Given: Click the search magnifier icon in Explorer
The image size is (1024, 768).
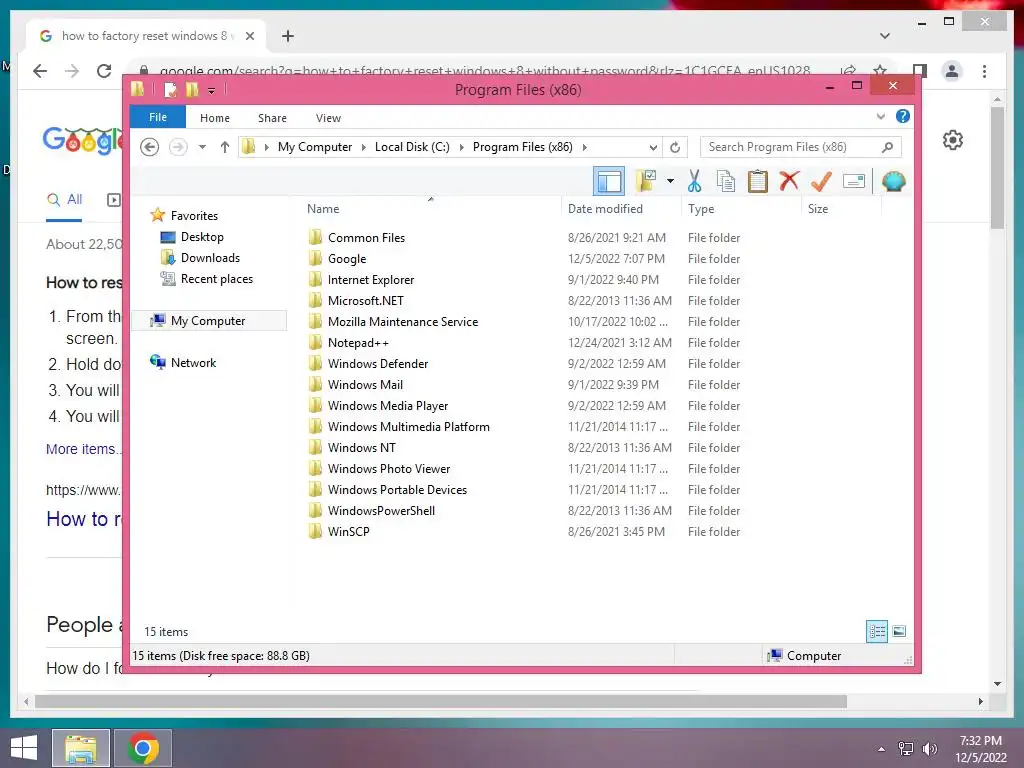Looking at the screenshot, I should pyautogui.click(x=888, y=147).
